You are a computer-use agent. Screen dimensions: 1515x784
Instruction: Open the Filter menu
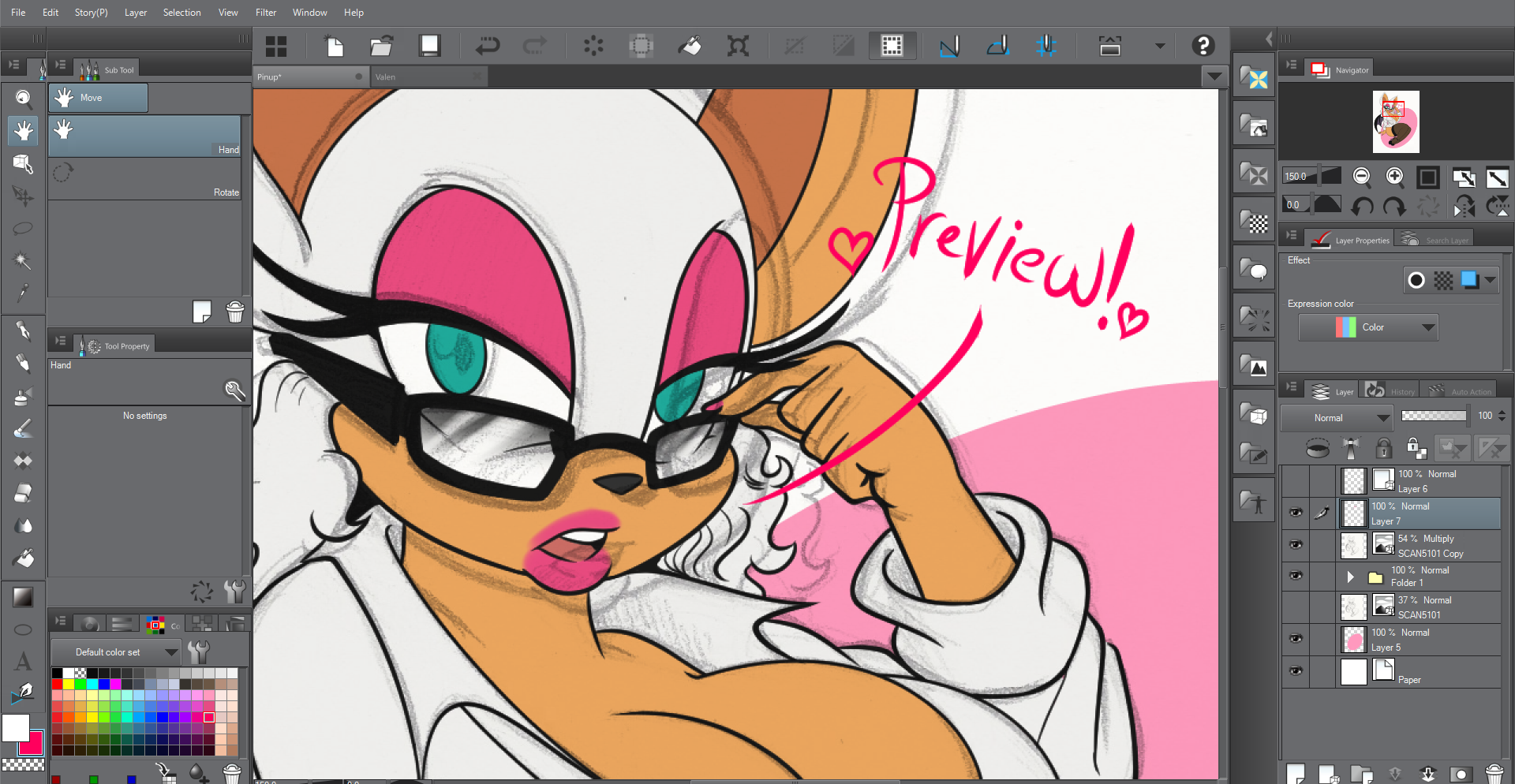[x=266, y=13]
